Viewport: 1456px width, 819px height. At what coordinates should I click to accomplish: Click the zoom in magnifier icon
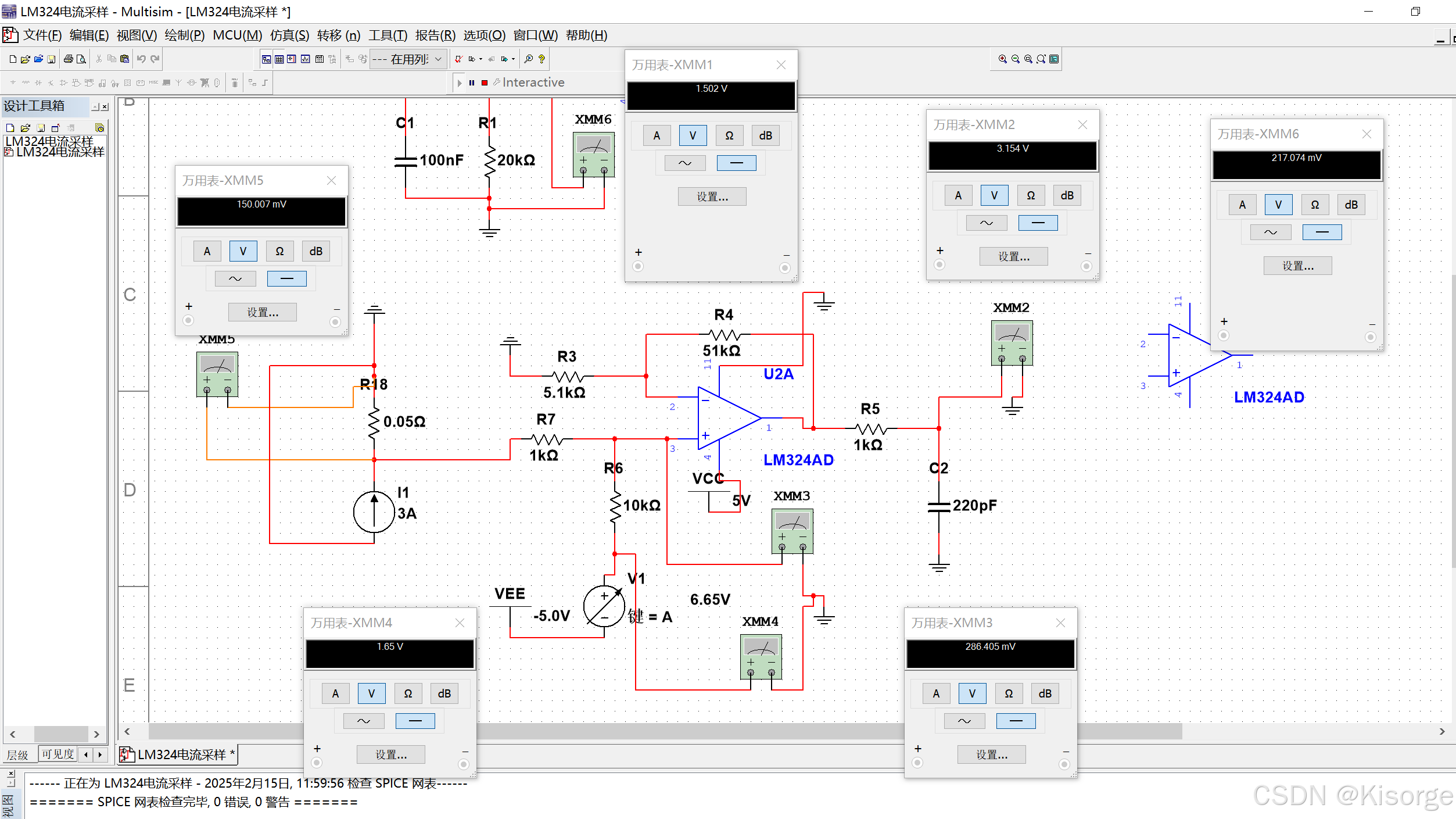coord(1002,59)
